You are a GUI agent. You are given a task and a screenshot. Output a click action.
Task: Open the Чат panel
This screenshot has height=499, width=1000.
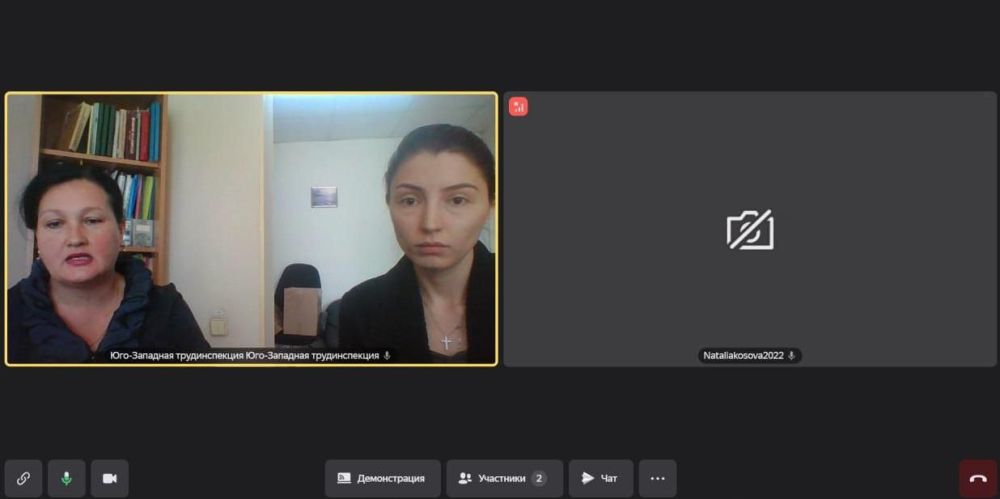click(x=600, y=478)
